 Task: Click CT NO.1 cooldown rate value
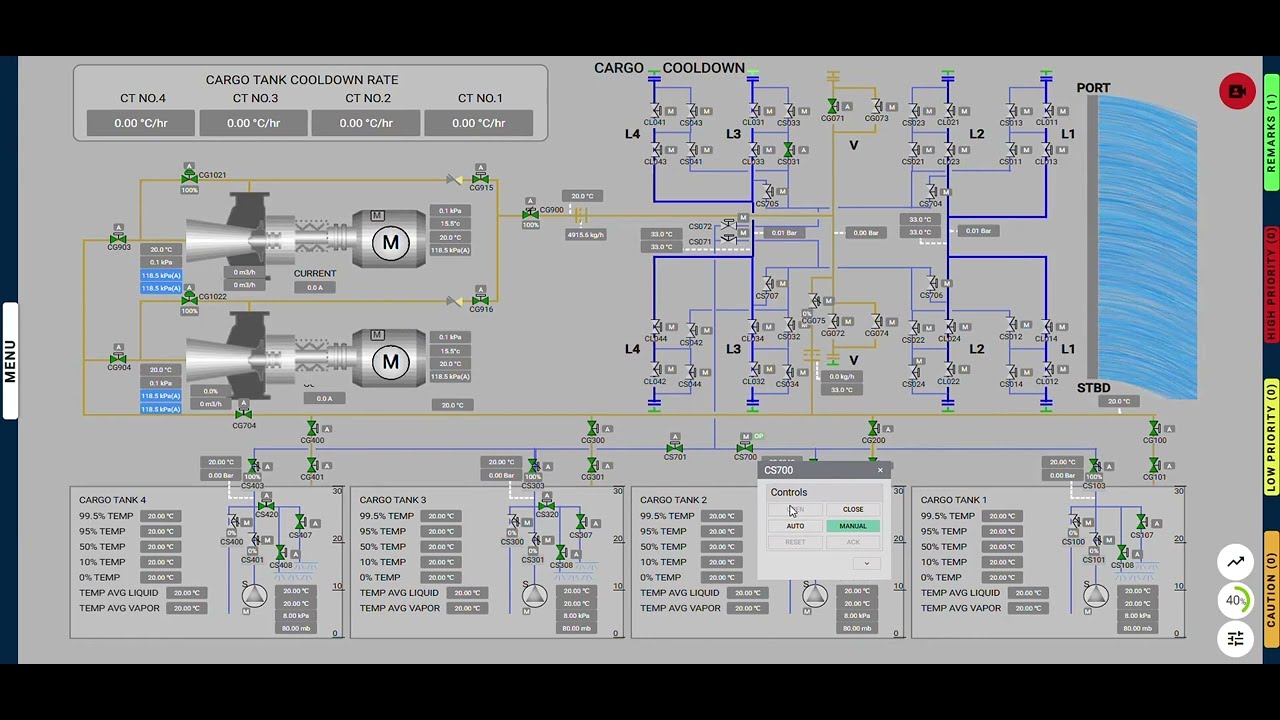478,123
